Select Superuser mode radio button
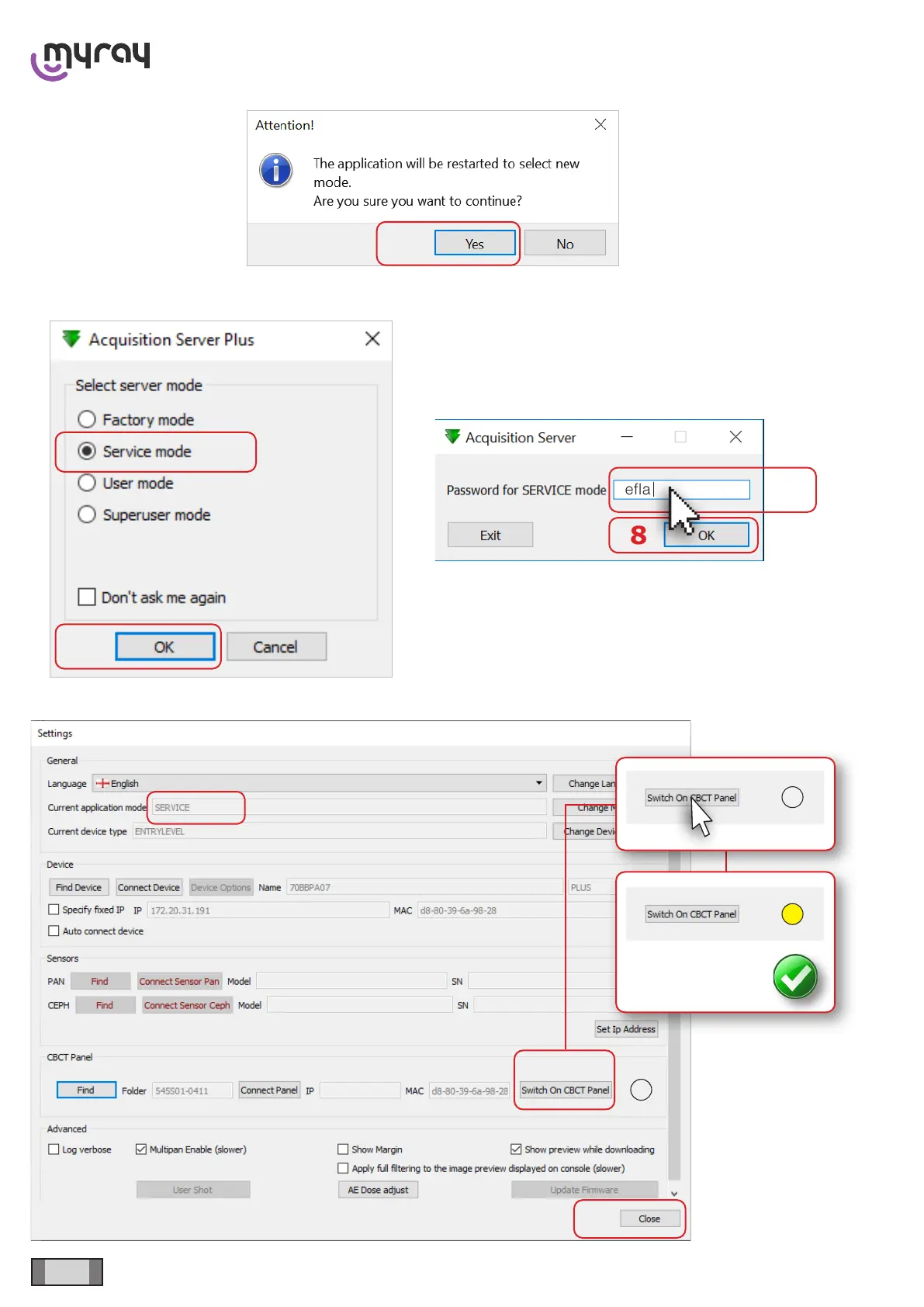The image size is (924, 1307). tap(87, 515)
